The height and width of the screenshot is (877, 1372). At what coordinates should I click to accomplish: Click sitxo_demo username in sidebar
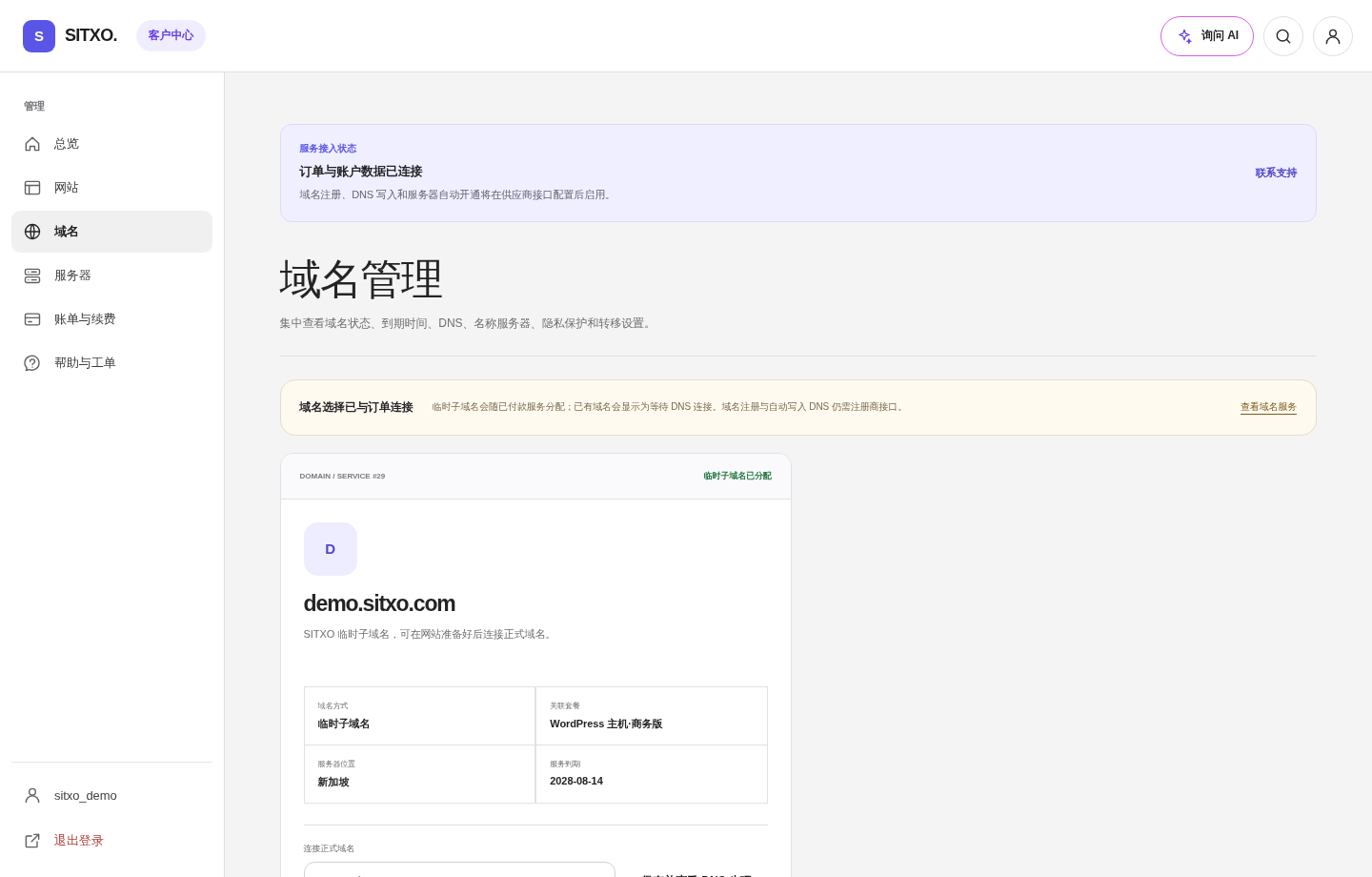point(86,796)
